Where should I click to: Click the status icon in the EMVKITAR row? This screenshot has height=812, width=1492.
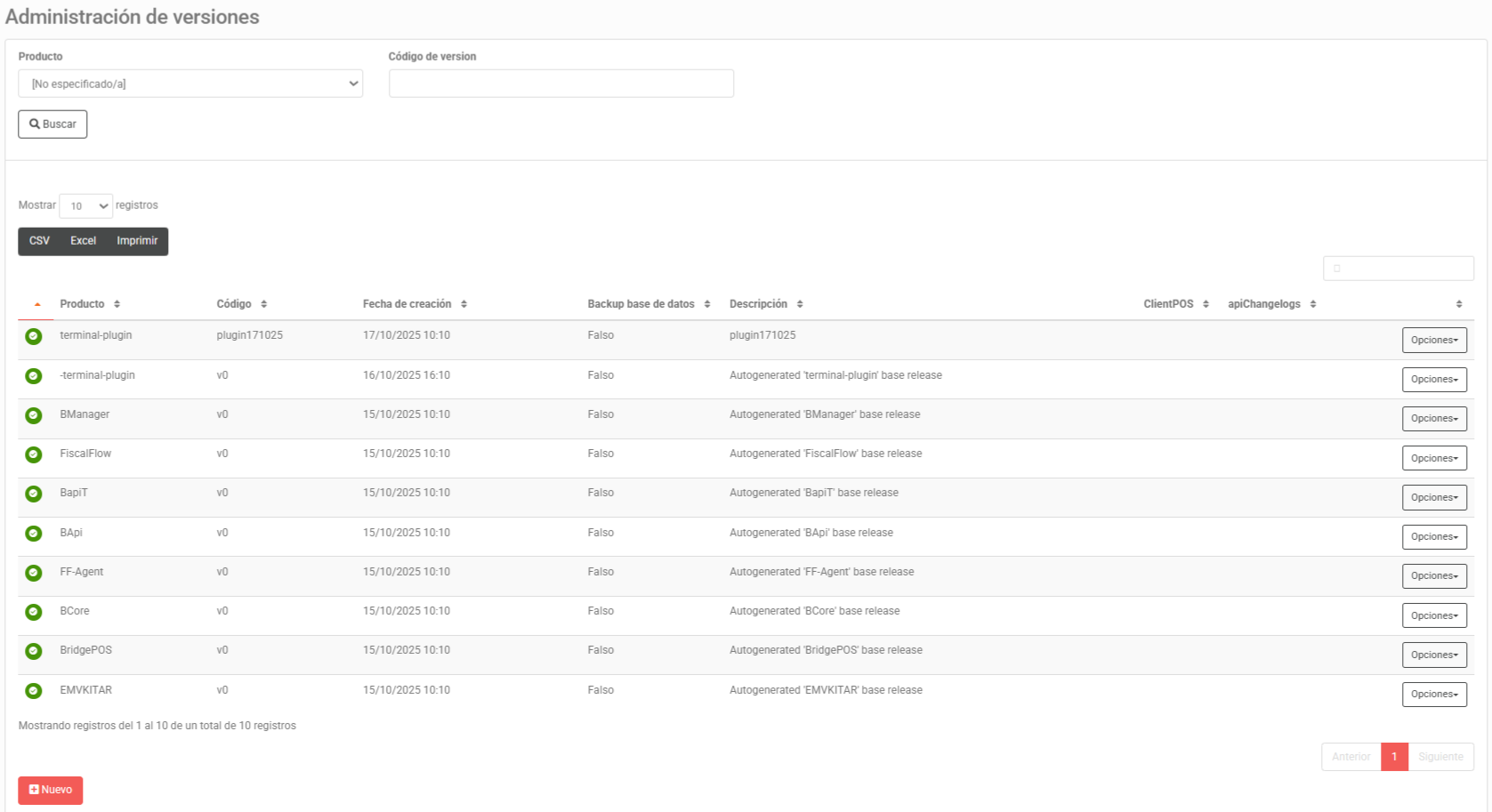(x=34, y=691)
